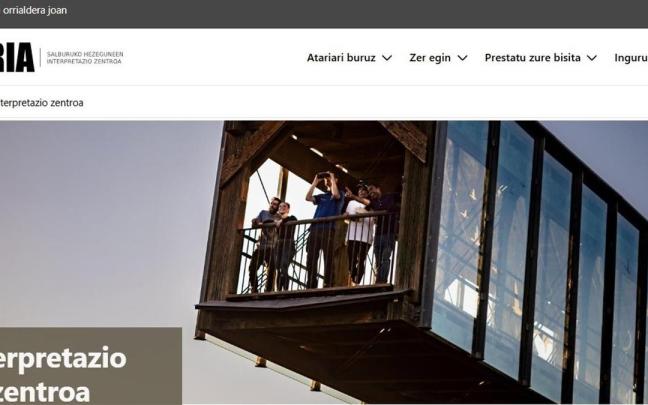
Task: Open the partially visible Inguru navigation item
Action: click(631, 58)
